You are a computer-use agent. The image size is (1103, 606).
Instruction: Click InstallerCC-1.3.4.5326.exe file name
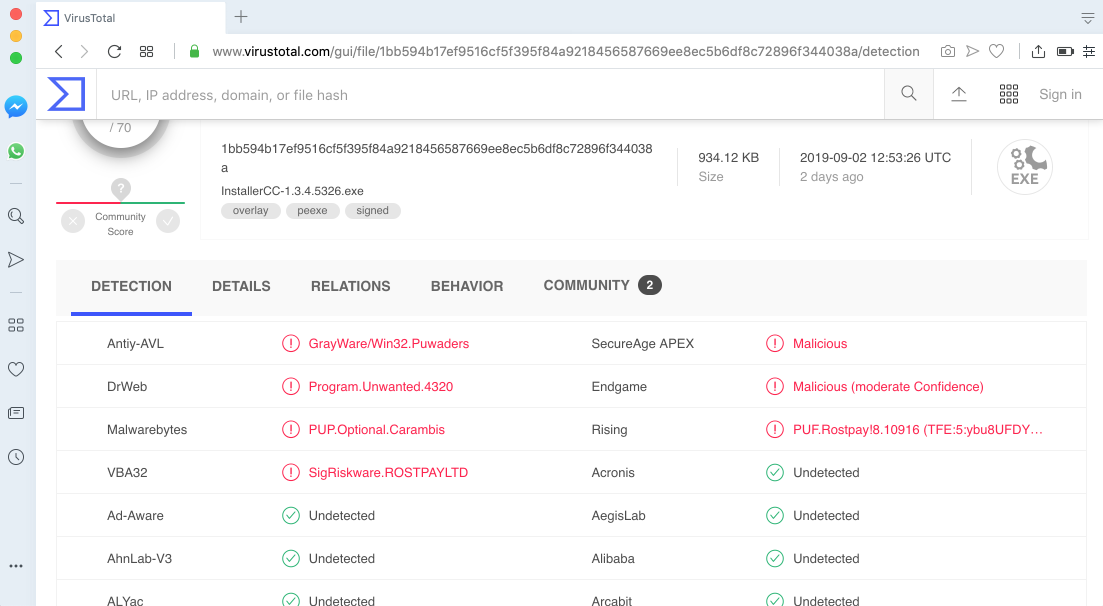click(x=293, y=191)
